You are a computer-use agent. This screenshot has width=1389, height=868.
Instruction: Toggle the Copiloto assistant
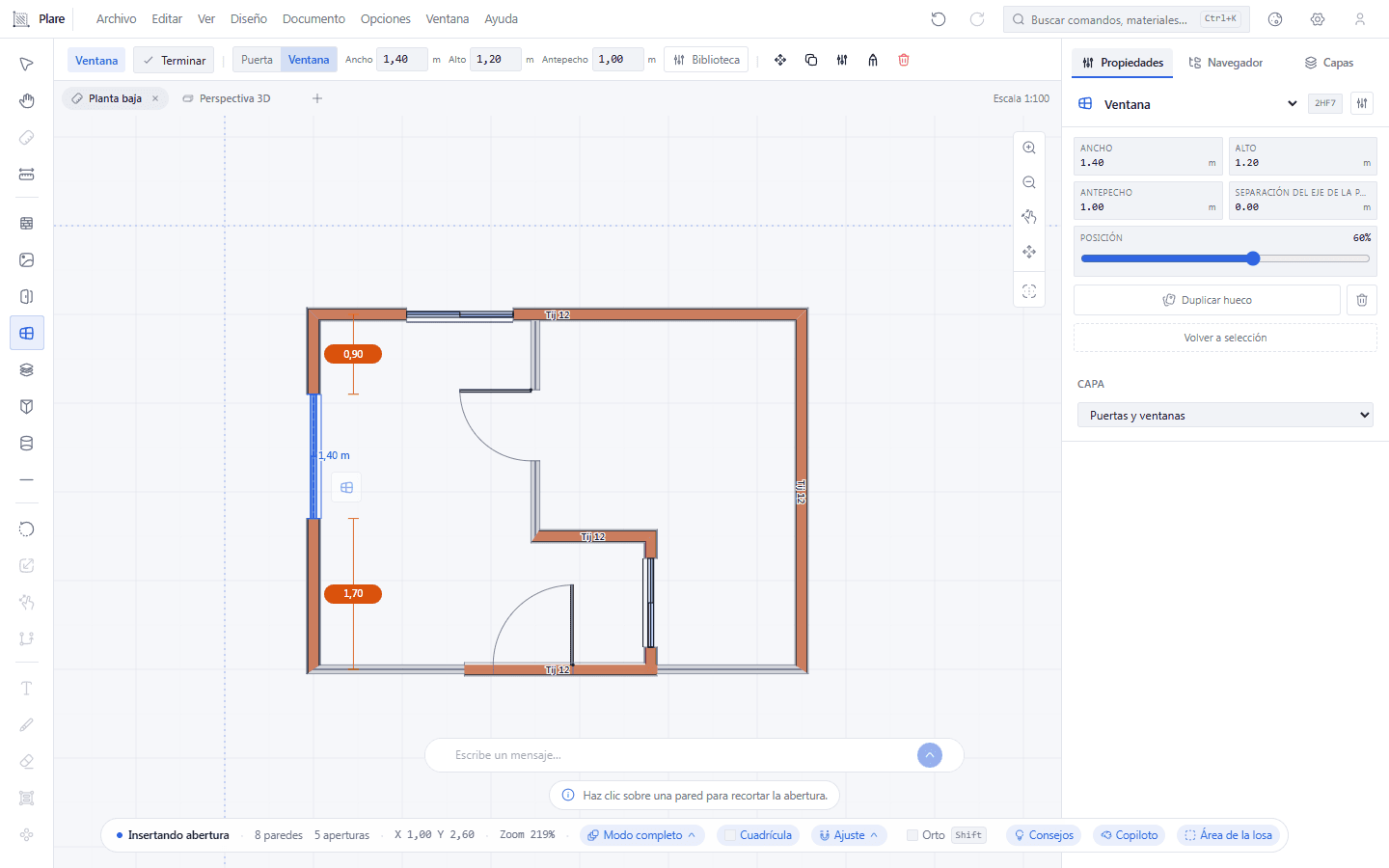point(1130,835)
